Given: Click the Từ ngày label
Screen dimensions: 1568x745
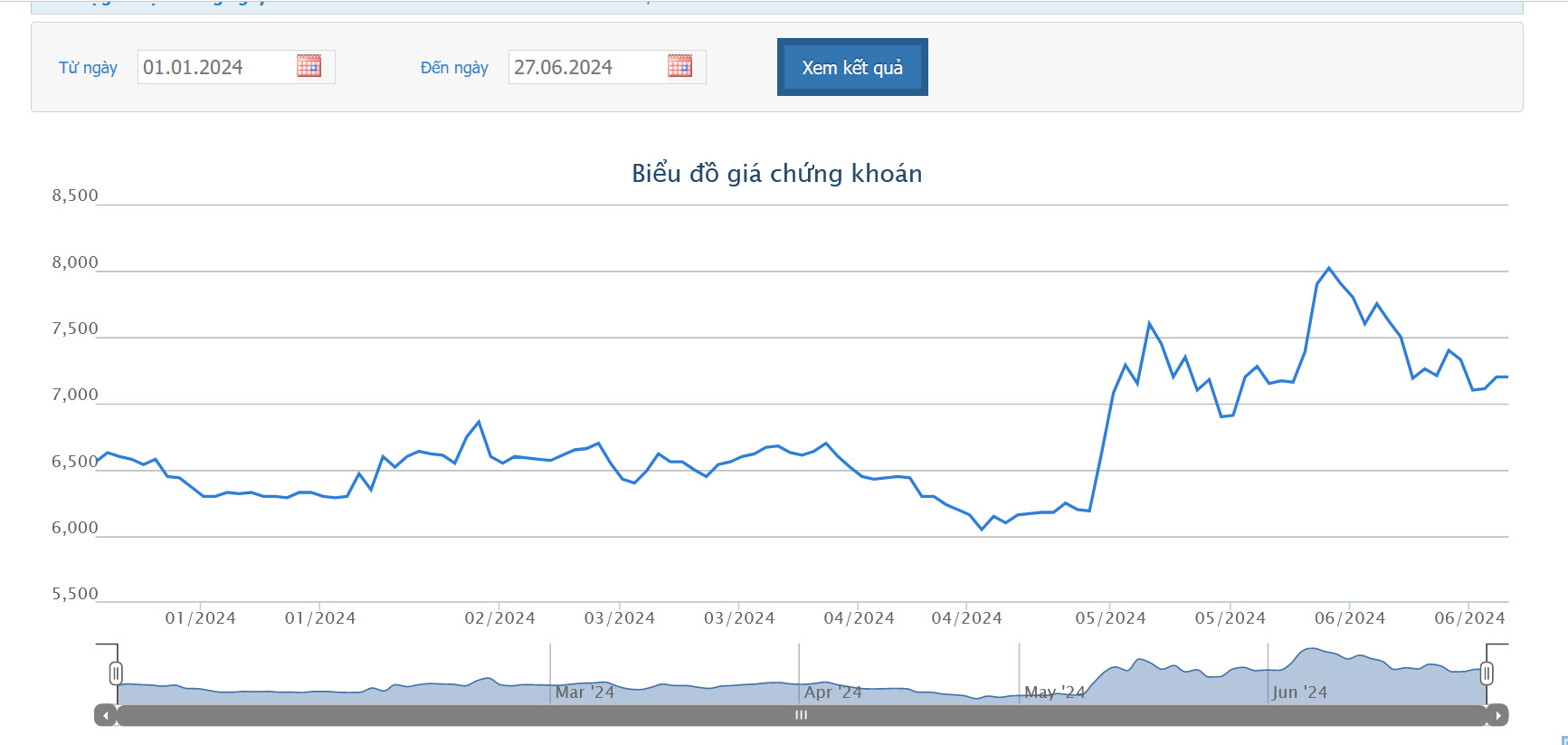Looking at the screenshot, I should coord(88,68).
